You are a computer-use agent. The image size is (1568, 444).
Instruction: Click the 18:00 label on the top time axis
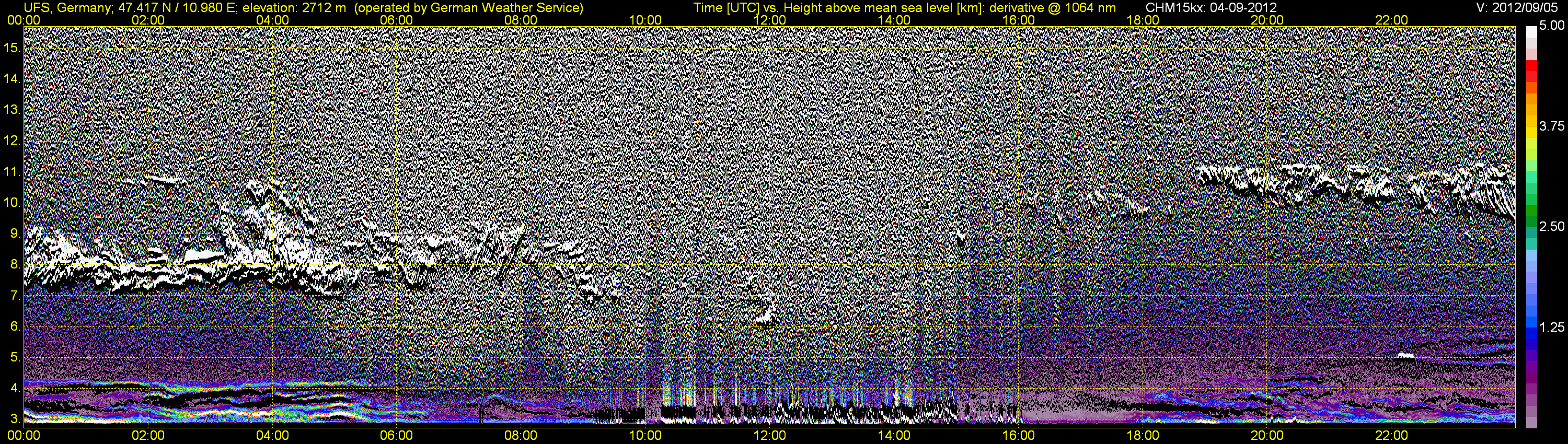click(x=1143, y=20)
